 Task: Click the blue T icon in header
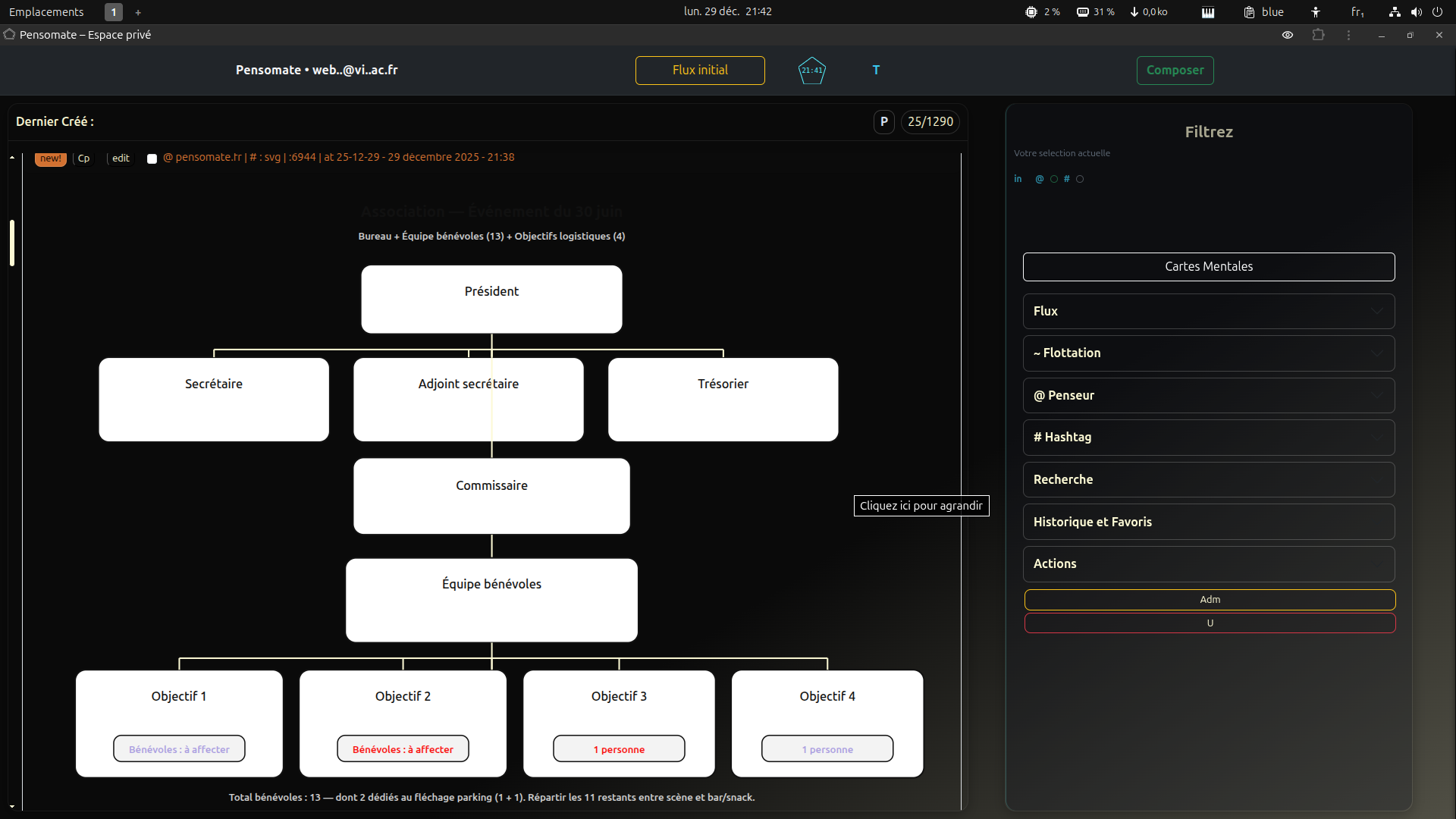coord(876,70)
